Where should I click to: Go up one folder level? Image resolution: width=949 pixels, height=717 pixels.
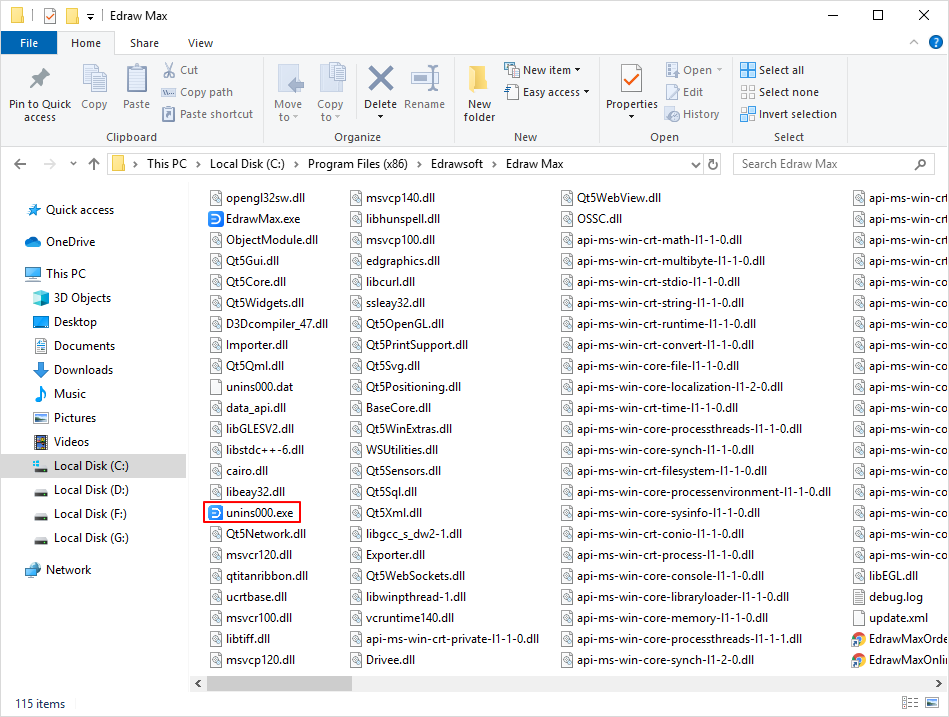click(94, 164)
